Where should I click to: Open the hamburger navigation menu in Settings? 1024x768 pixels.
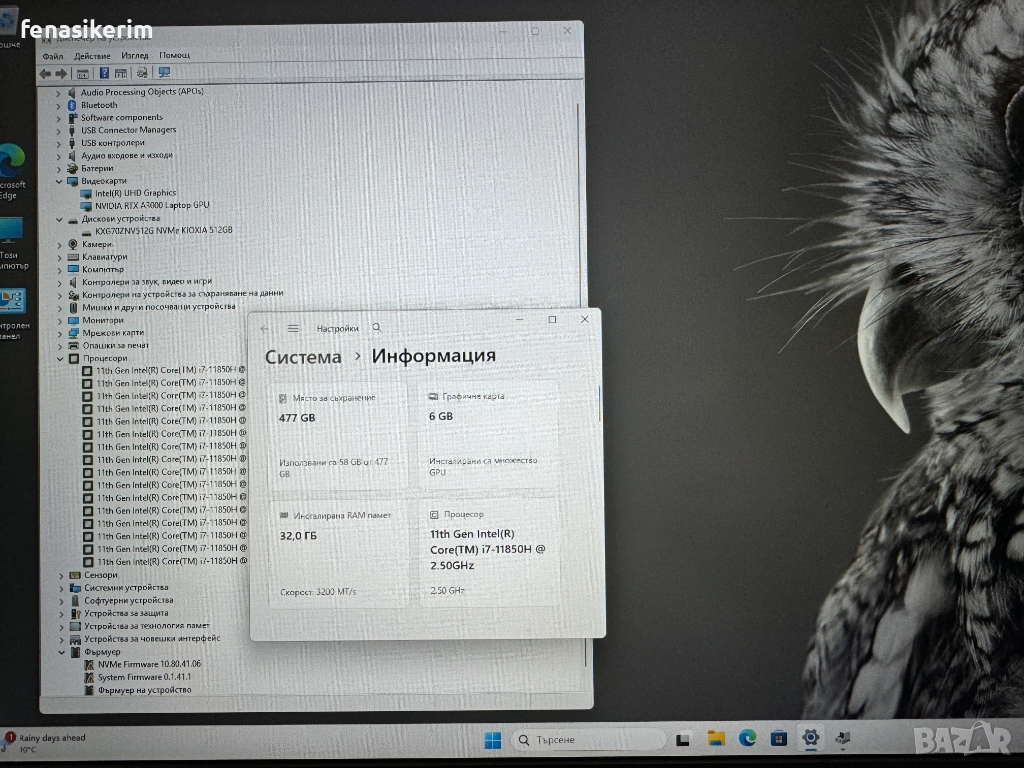coord(293,328)
